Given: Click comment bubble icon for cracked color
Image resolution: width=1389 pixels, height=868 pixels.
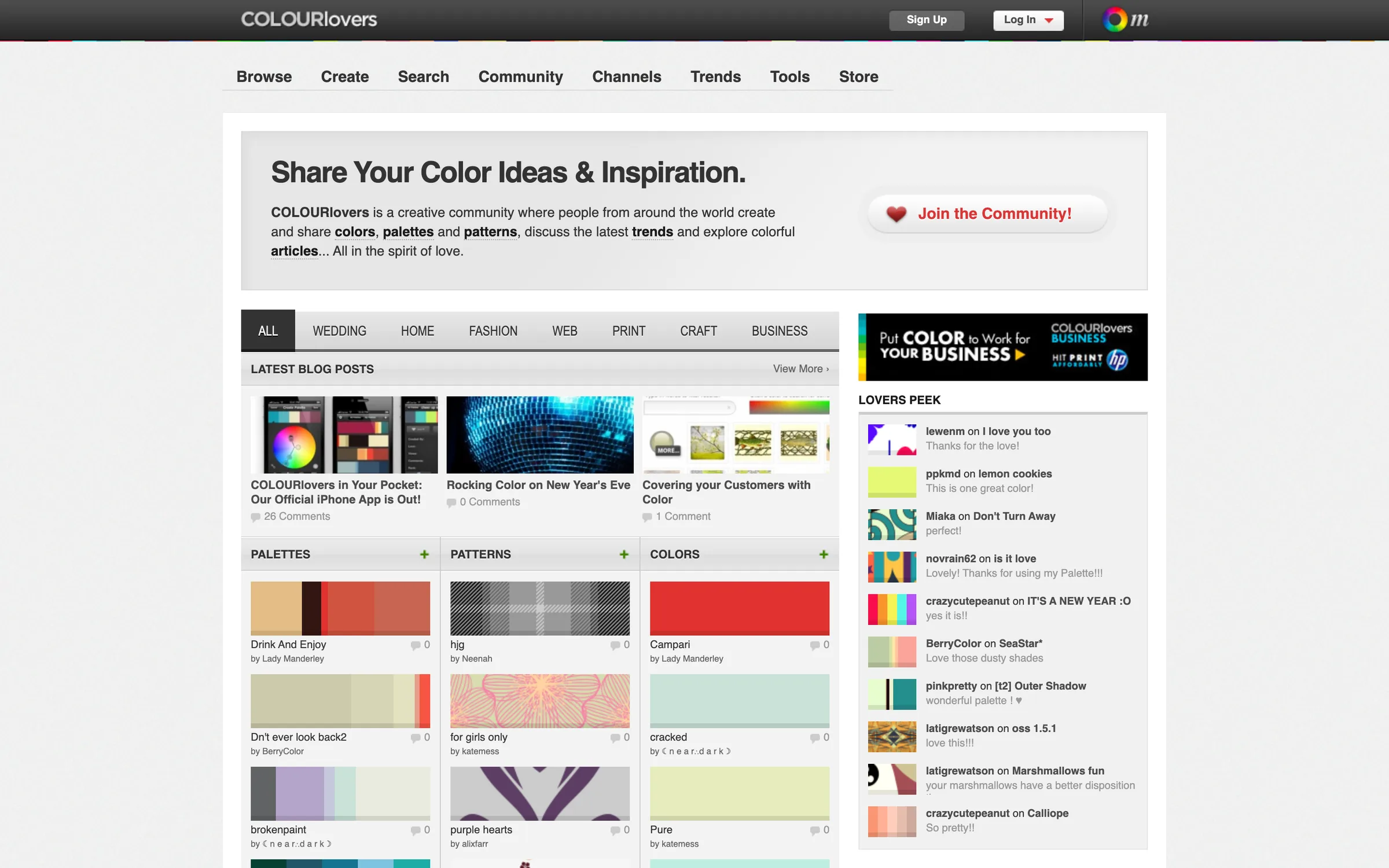Looking at the screenshot, I should 814,738.
